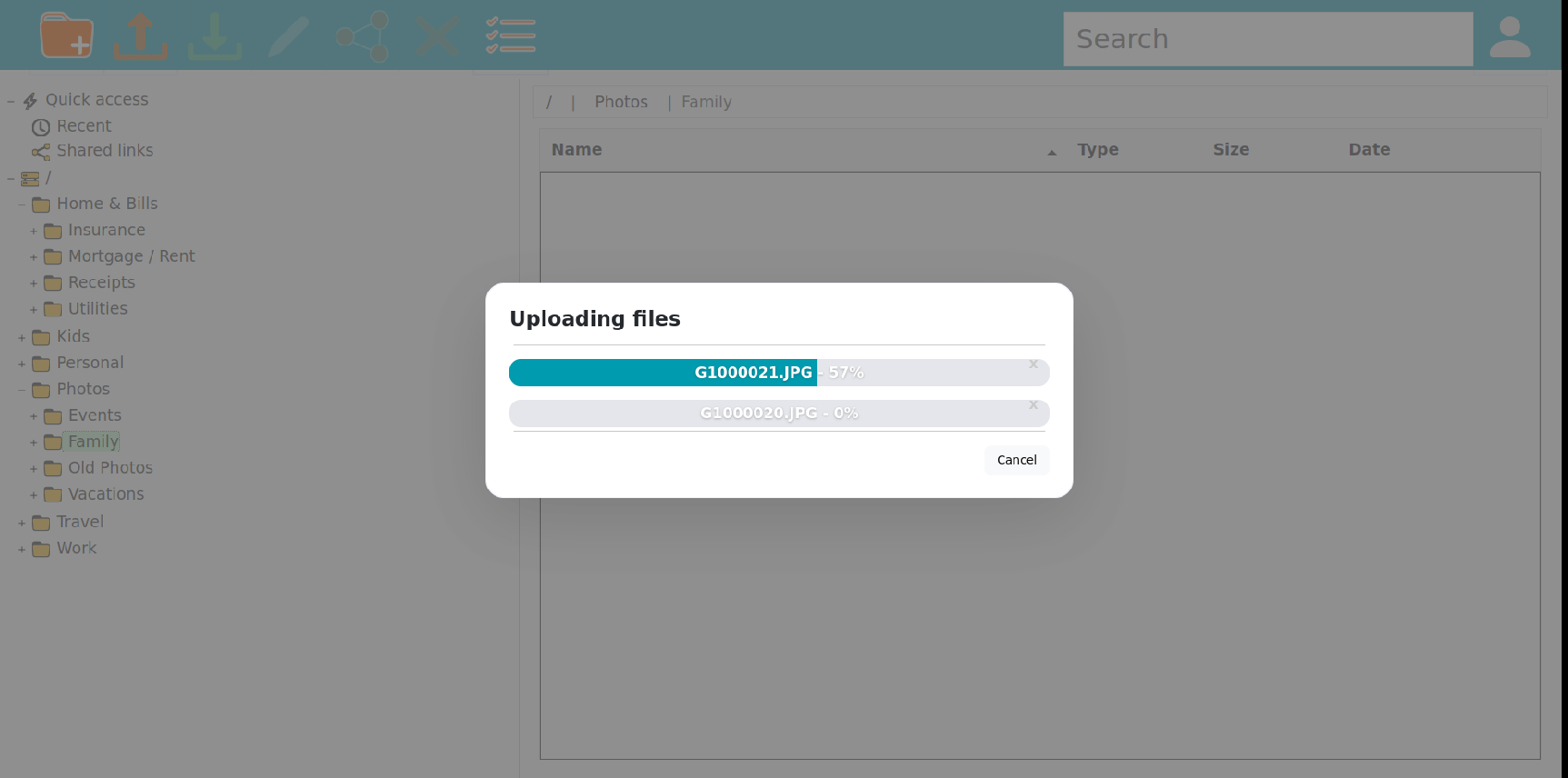Viewport: 1568px width, 778px height.
Task: Click the upload icon in toolbar
Action: tap(140, 36)
